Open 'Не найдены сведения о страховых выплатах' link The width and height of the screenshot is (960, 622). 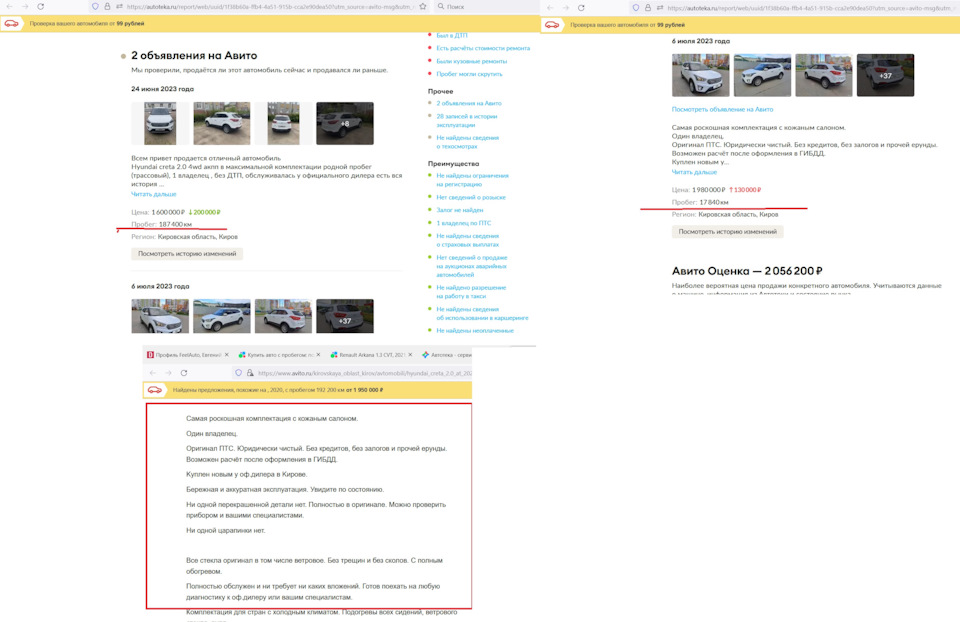coord(467,240)
